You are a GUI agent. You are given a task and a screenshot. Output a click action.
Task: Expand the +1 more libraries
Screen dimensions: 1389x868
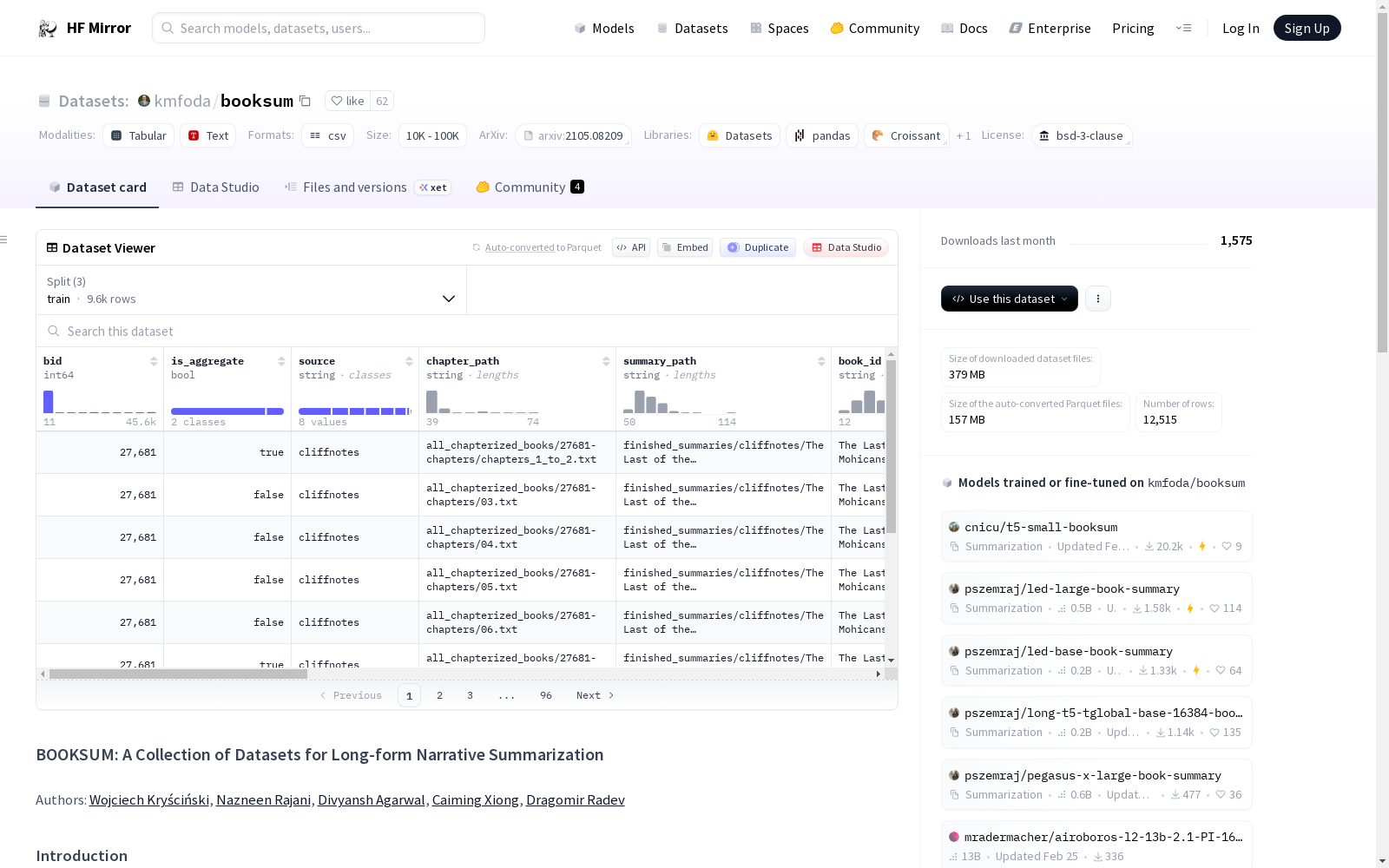964,135
